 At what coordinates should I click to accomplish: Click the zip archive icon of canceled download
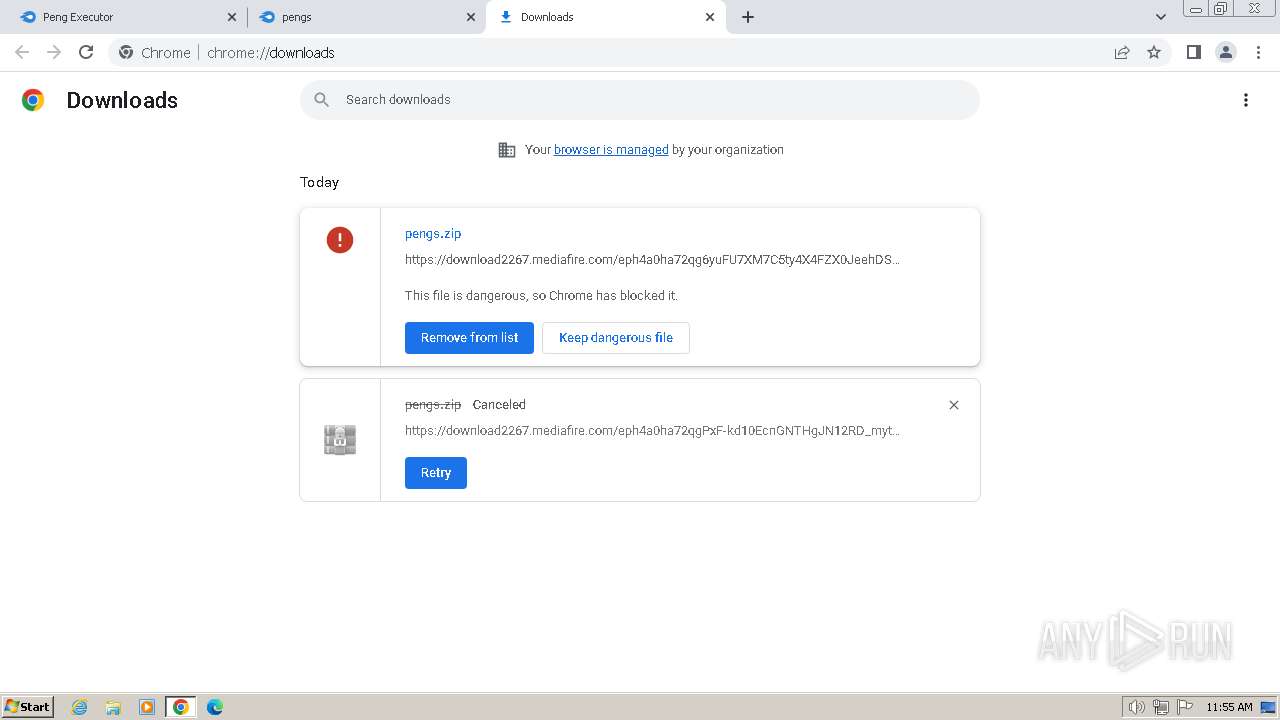click(340, 440)
